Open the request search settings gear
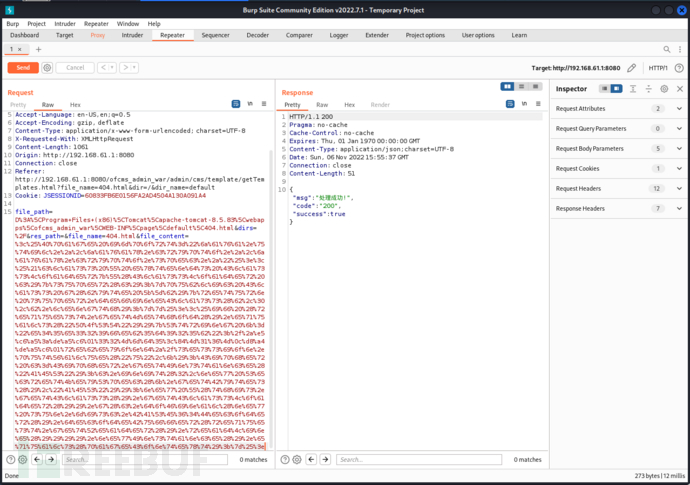 click(21, 460)
